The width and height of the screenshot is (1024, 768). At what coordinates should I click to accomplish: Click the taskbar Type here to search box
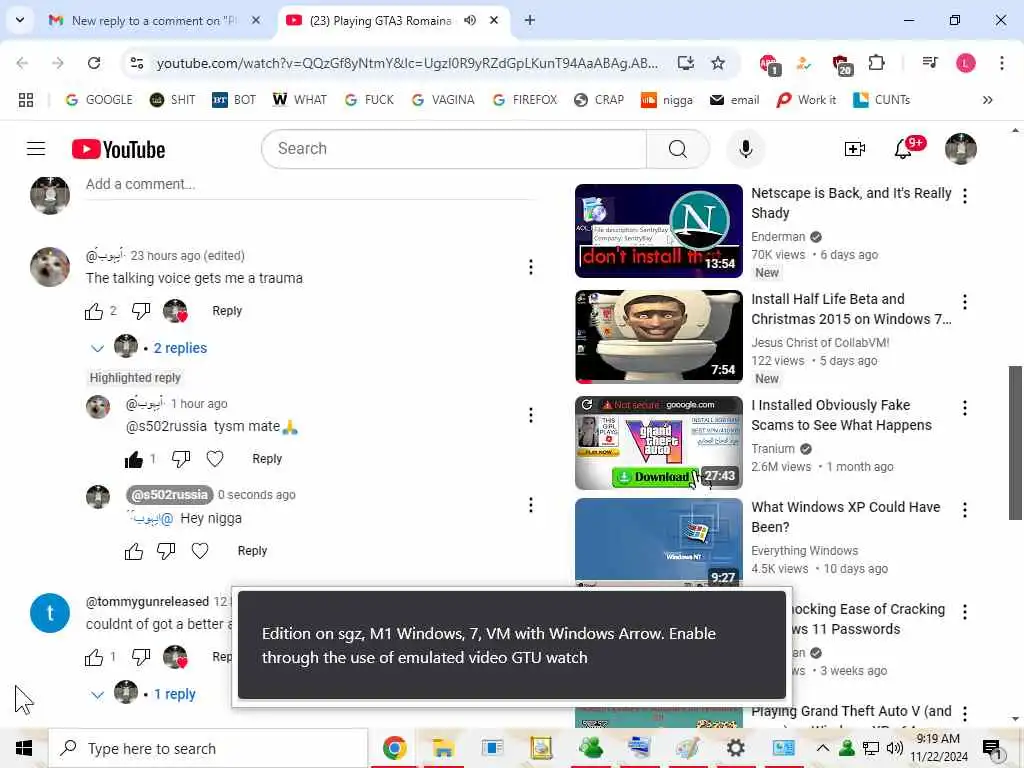[208, 748]
